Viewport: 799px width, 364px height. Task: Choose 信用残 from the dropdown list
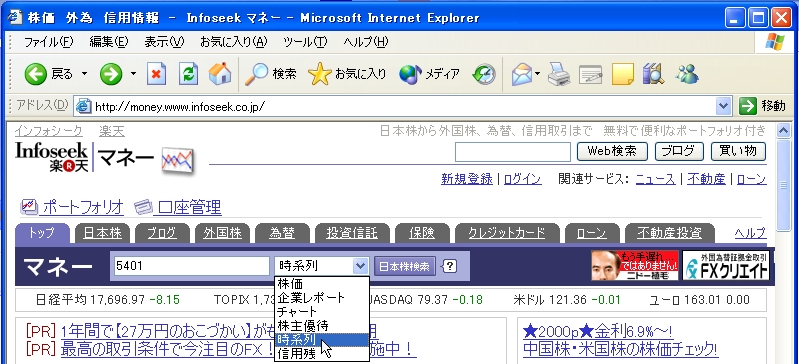(x=322, y=353)
